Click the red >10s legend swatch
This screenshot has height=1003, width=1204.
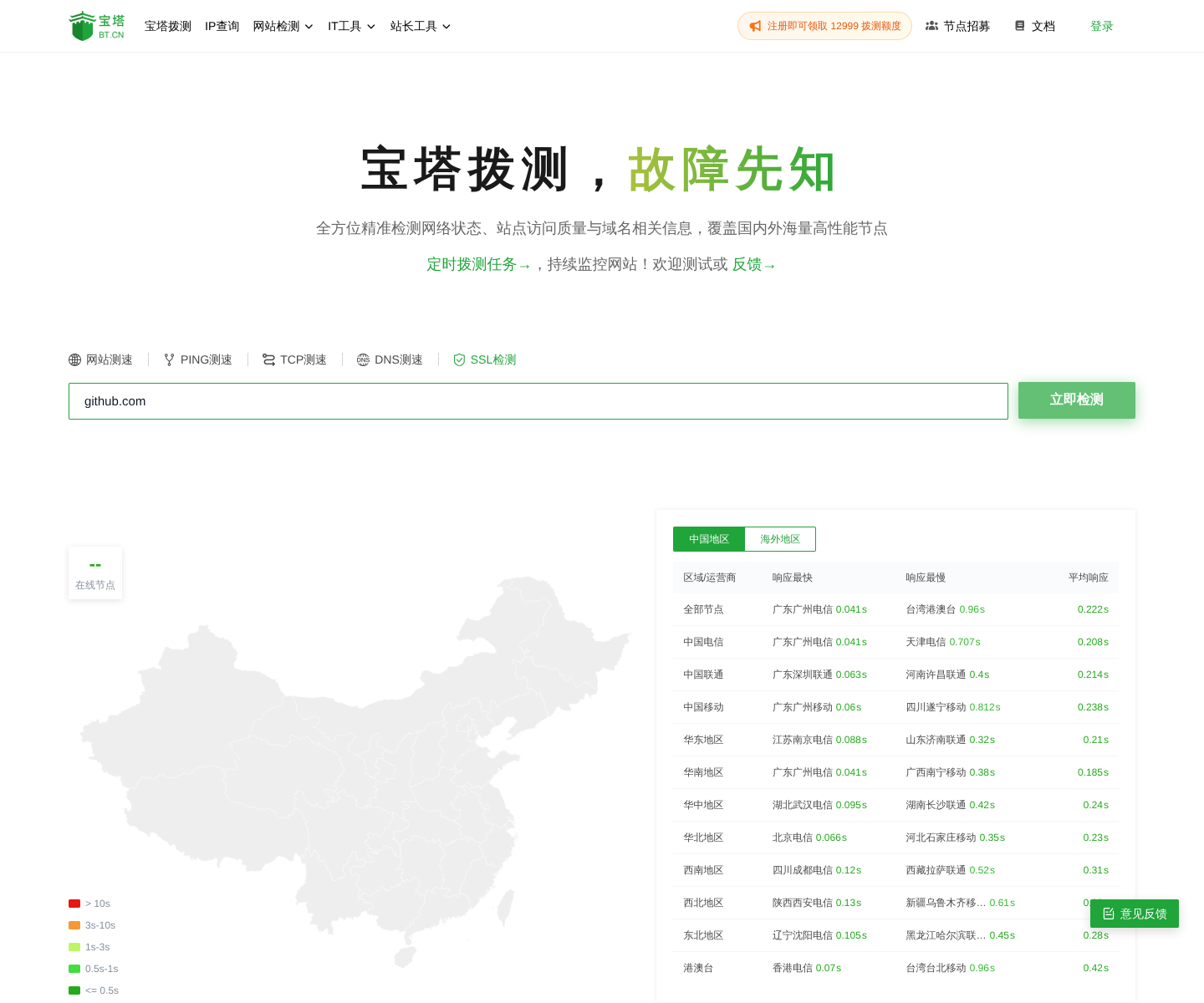(74, 904)
